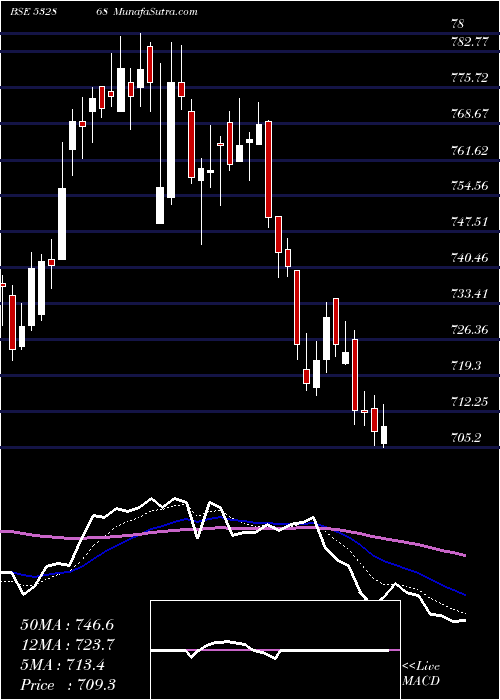
Task: Click inside the MACD inset chart
Action: tap(275, 650)
